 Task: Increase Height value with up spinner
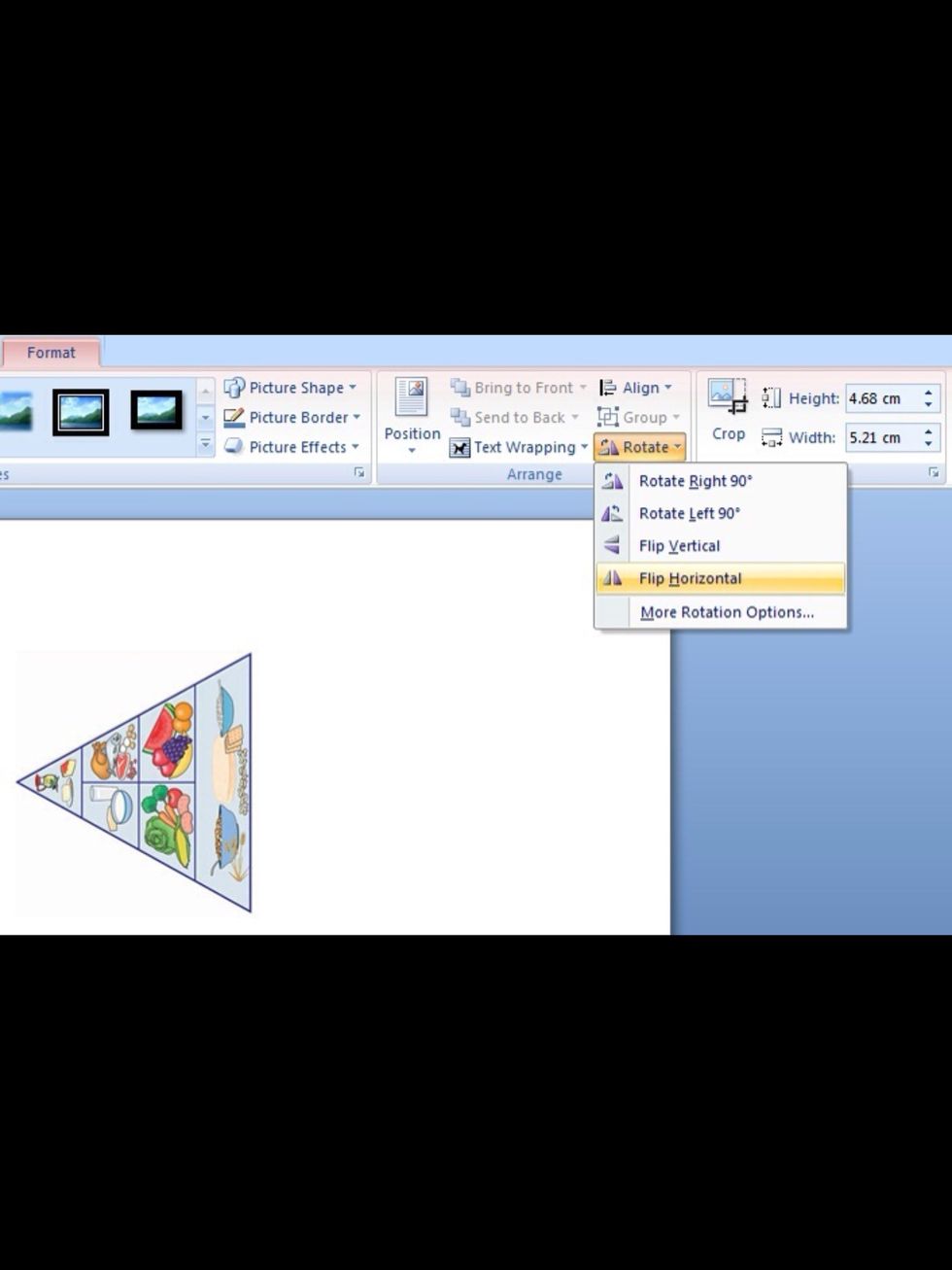[x=928, y=393]
